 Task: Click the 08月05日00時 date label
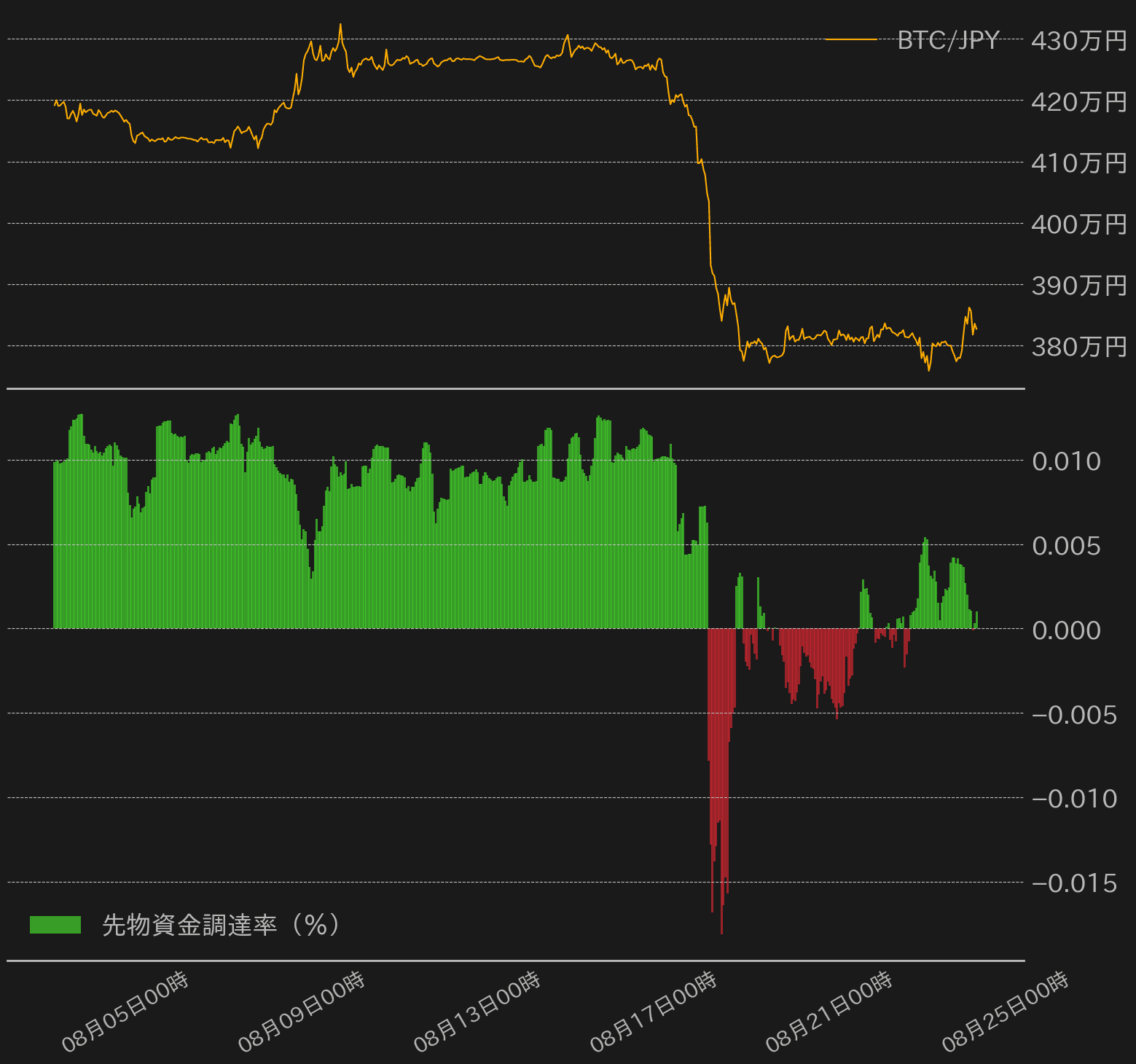(x=125, y=1012)
